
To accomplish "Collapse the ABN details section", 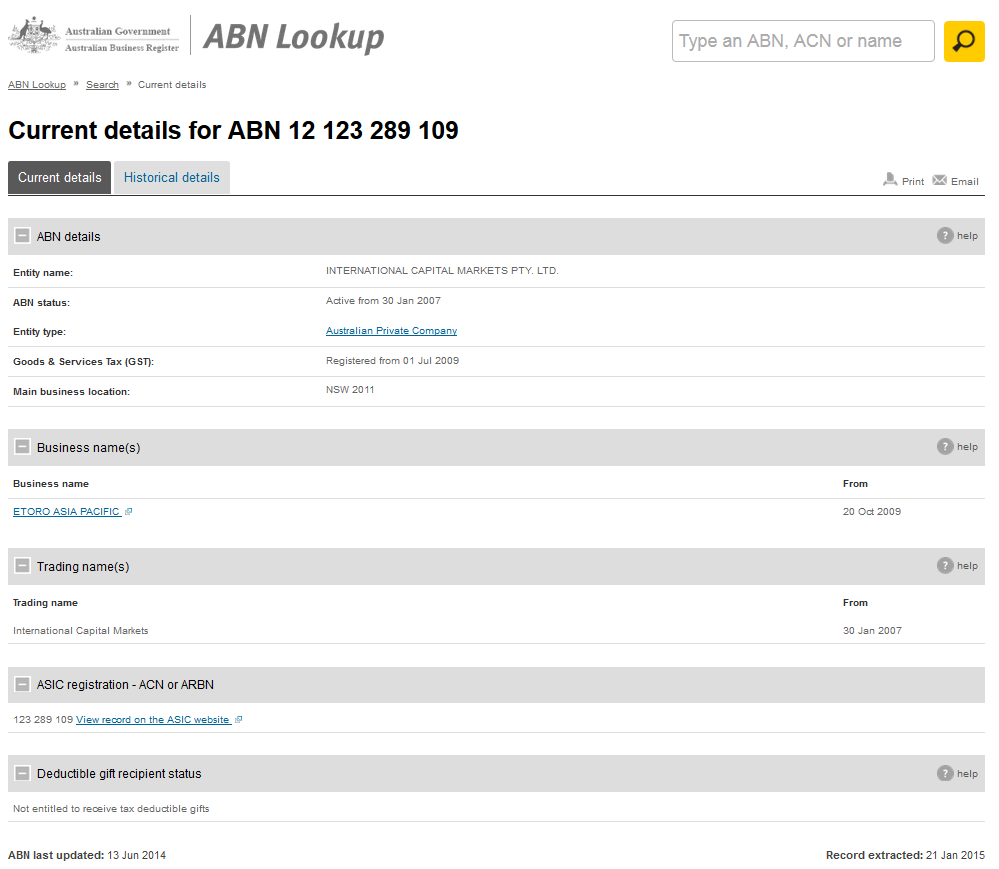I will 22,236.
